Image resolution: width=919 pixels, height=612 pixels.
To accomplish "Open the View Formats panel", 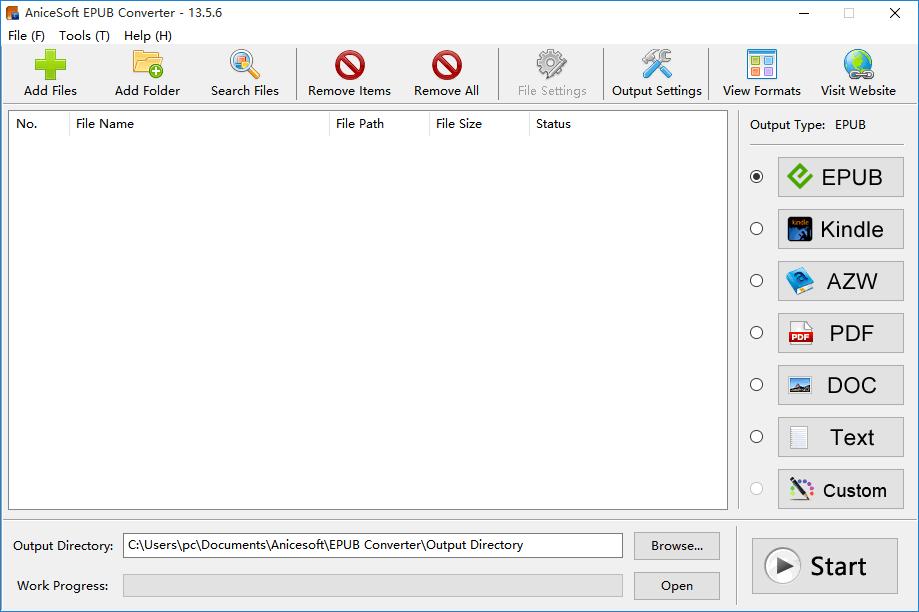I will (761, 74).
